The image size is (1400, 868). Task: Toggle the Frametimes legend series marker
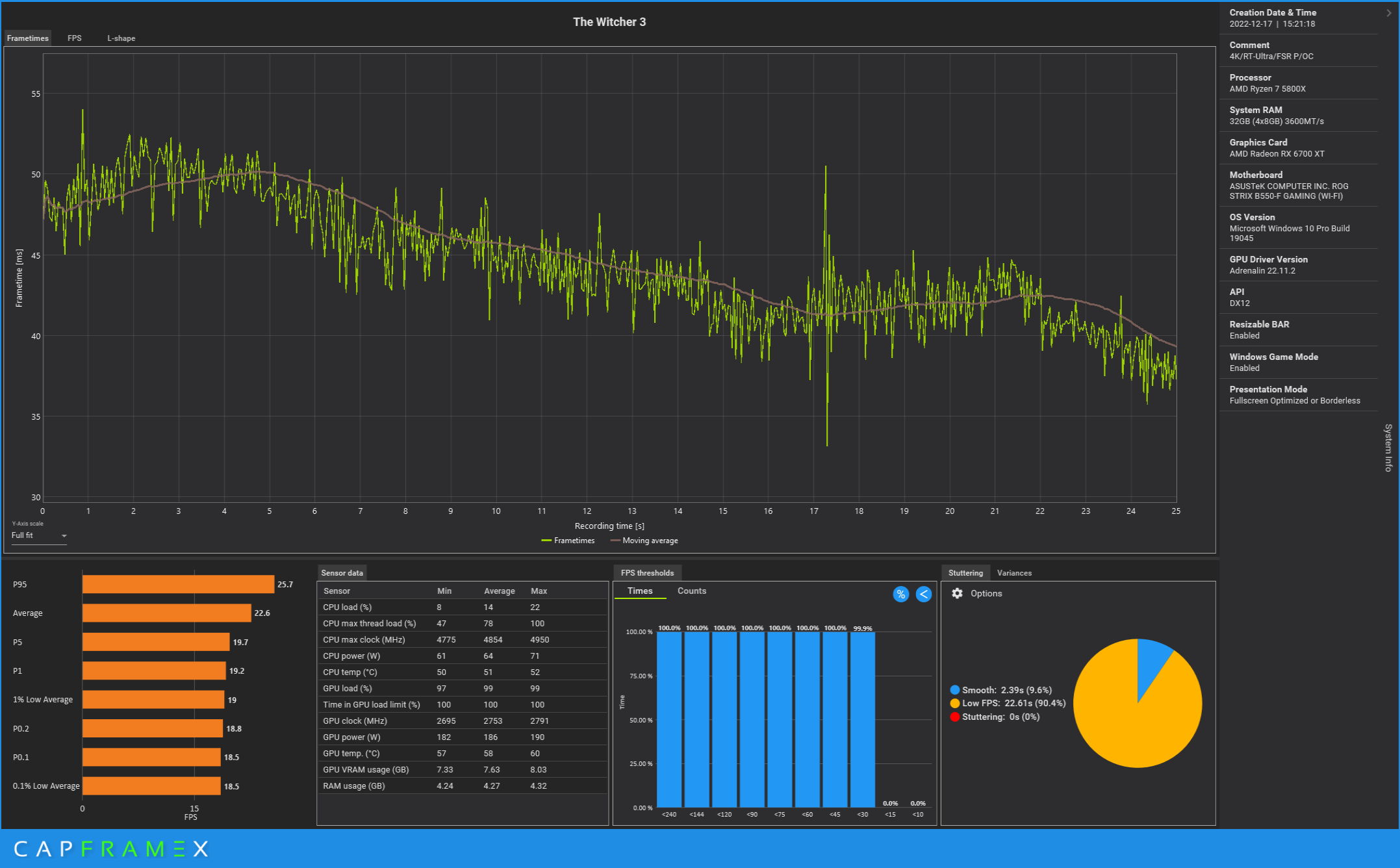(546, 541)
